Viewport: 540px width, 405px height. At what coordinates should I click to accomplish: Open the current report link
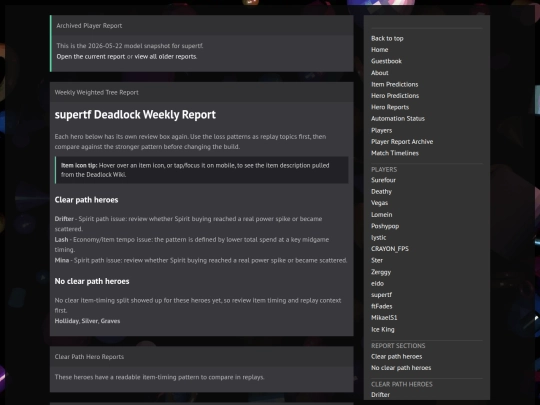coord(91,56)
